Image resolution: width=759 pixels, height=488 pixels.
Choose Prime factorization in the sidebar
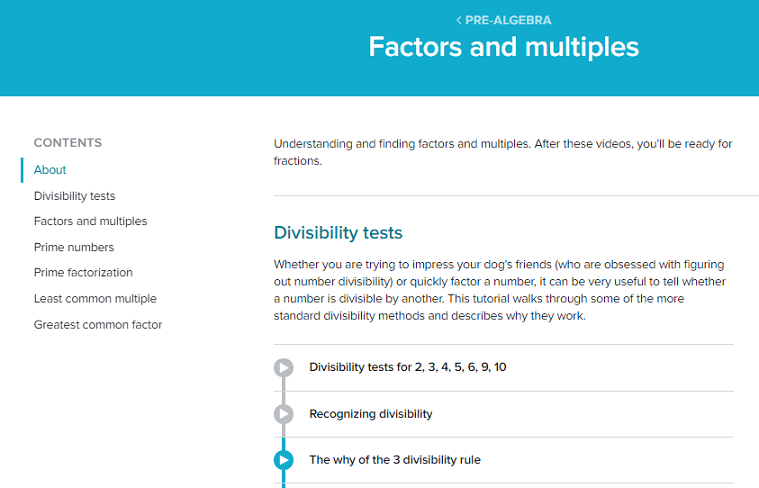click(x=83, y=272)
